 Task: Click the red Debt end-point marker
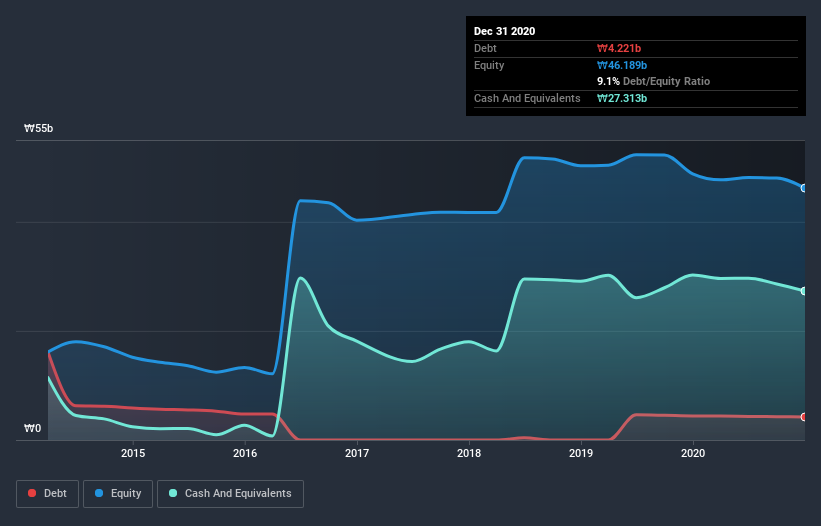tap(804, 417)
